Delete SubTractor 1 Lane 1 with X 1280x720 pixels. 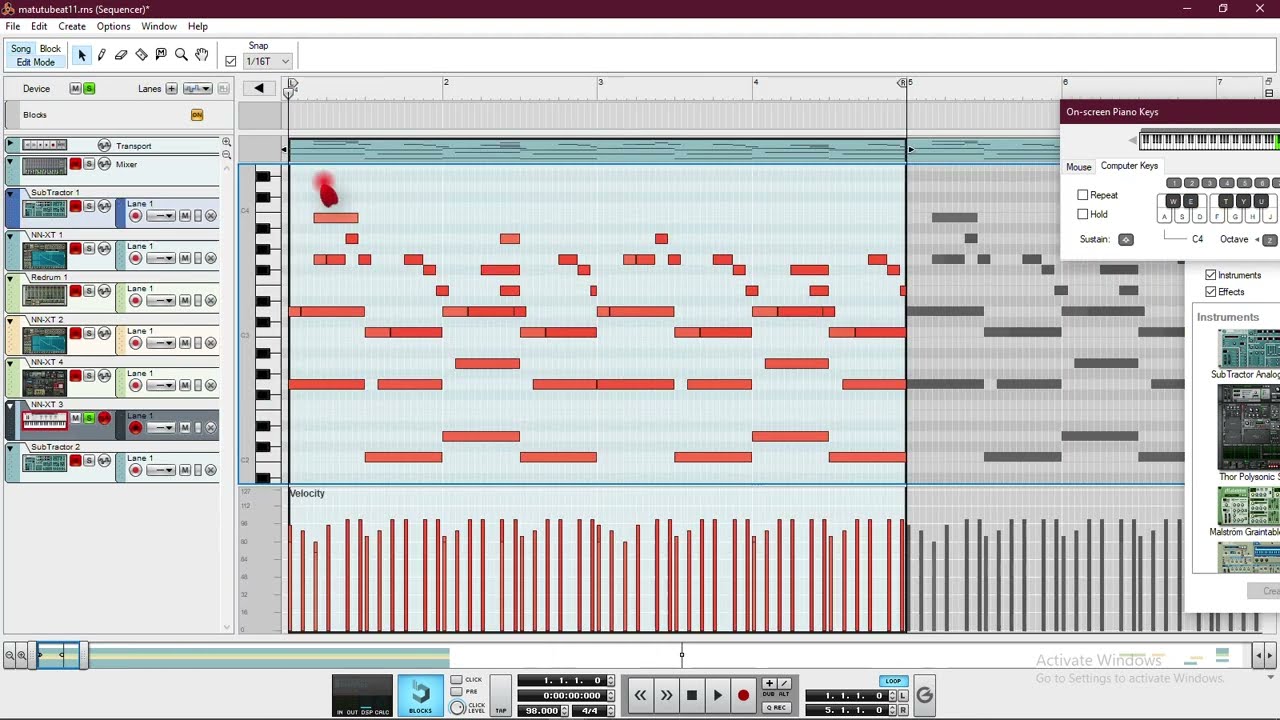[x=211, y=216]
